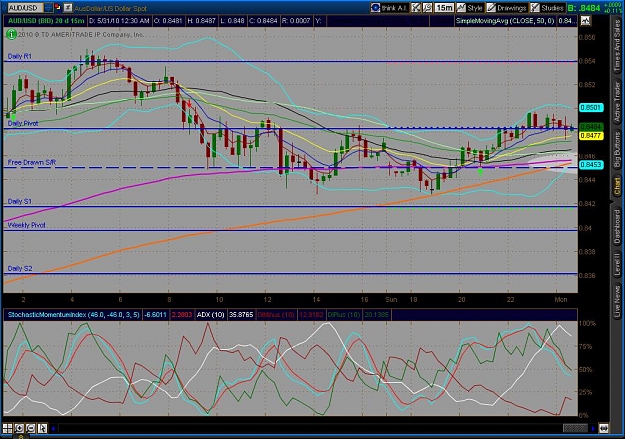Click the DIPlus (10) study label
The height and width of the screenshot is (439, 625).
click(x=344, y=315)
